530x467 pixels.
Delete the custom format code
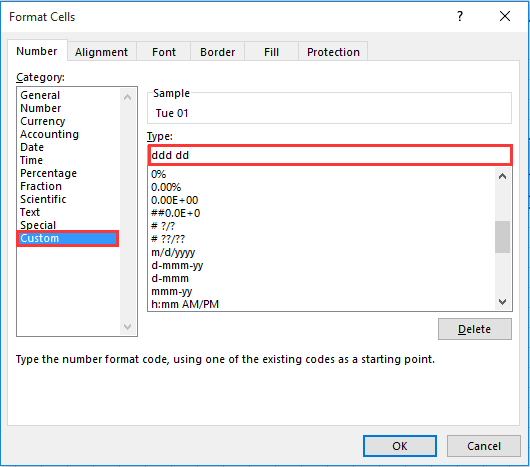pos(475,329)
